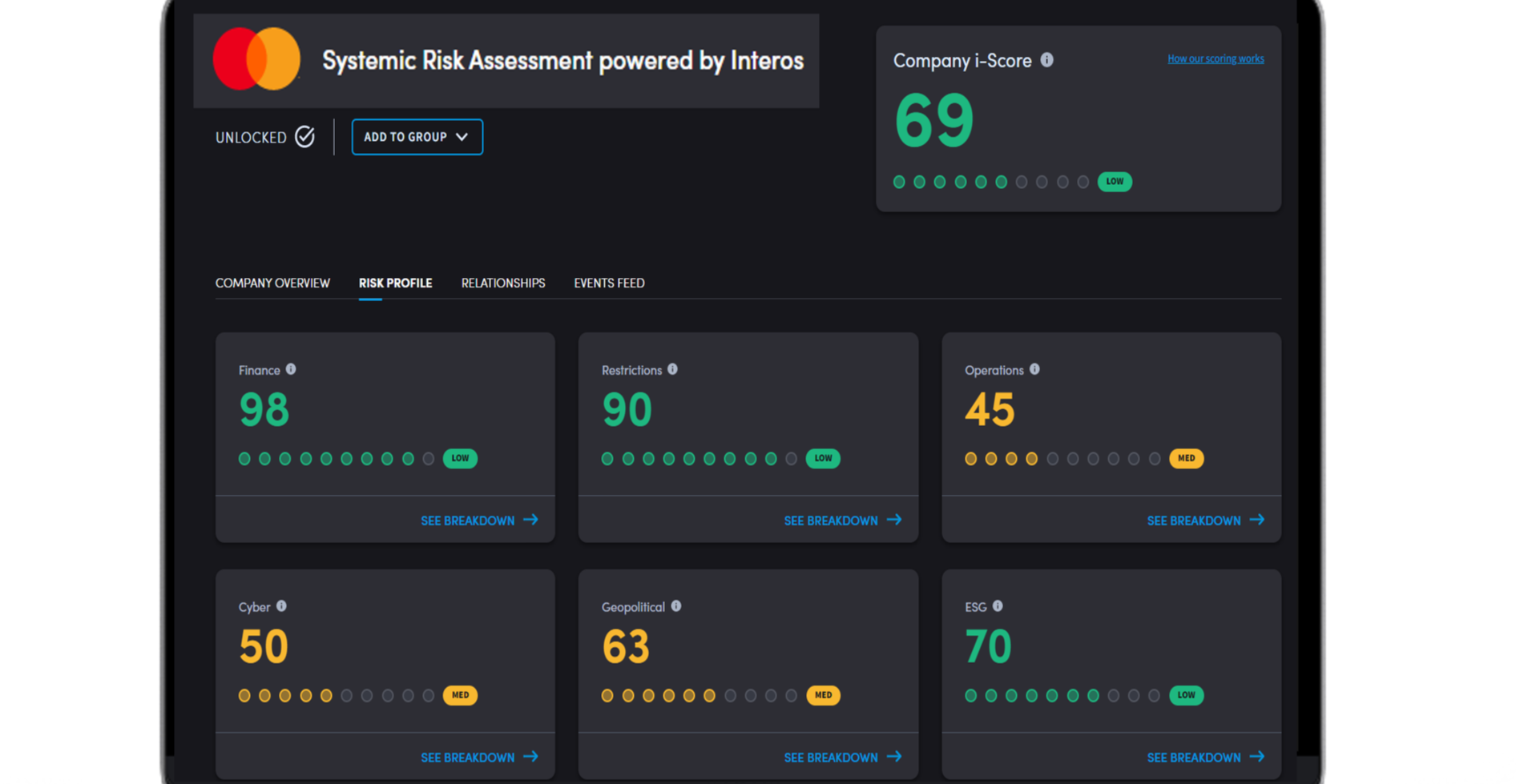
Task: Expand the Operations breakdown arrow
Action: pyautogui.click(x=1257, y=520)
